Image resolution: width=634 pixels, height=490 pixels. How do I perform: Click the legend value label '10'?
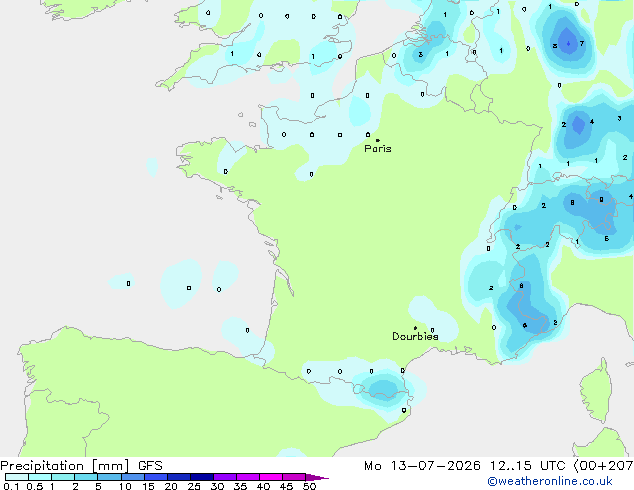point(125,486)
